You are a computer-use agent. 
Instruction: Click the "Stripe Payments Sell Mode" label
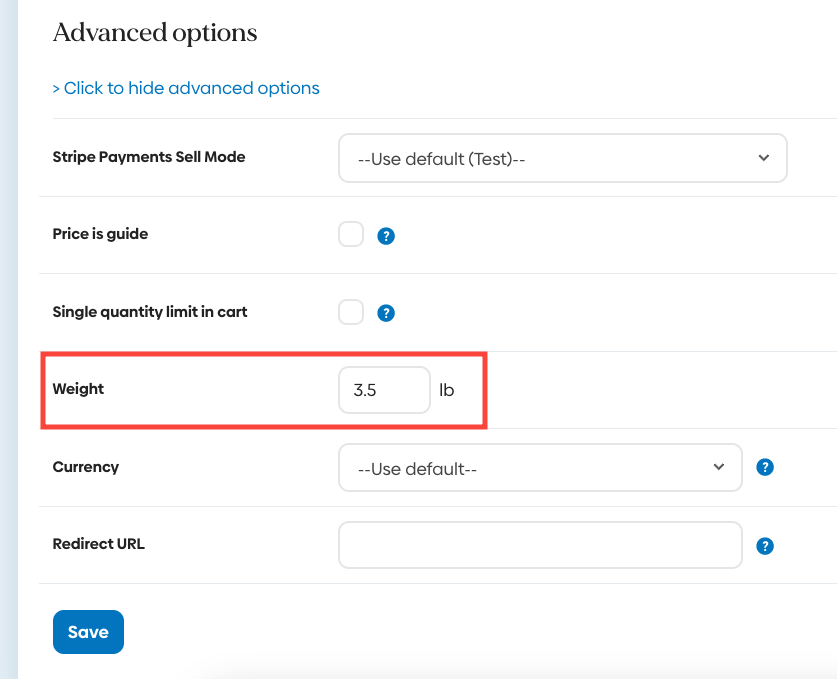148,157
